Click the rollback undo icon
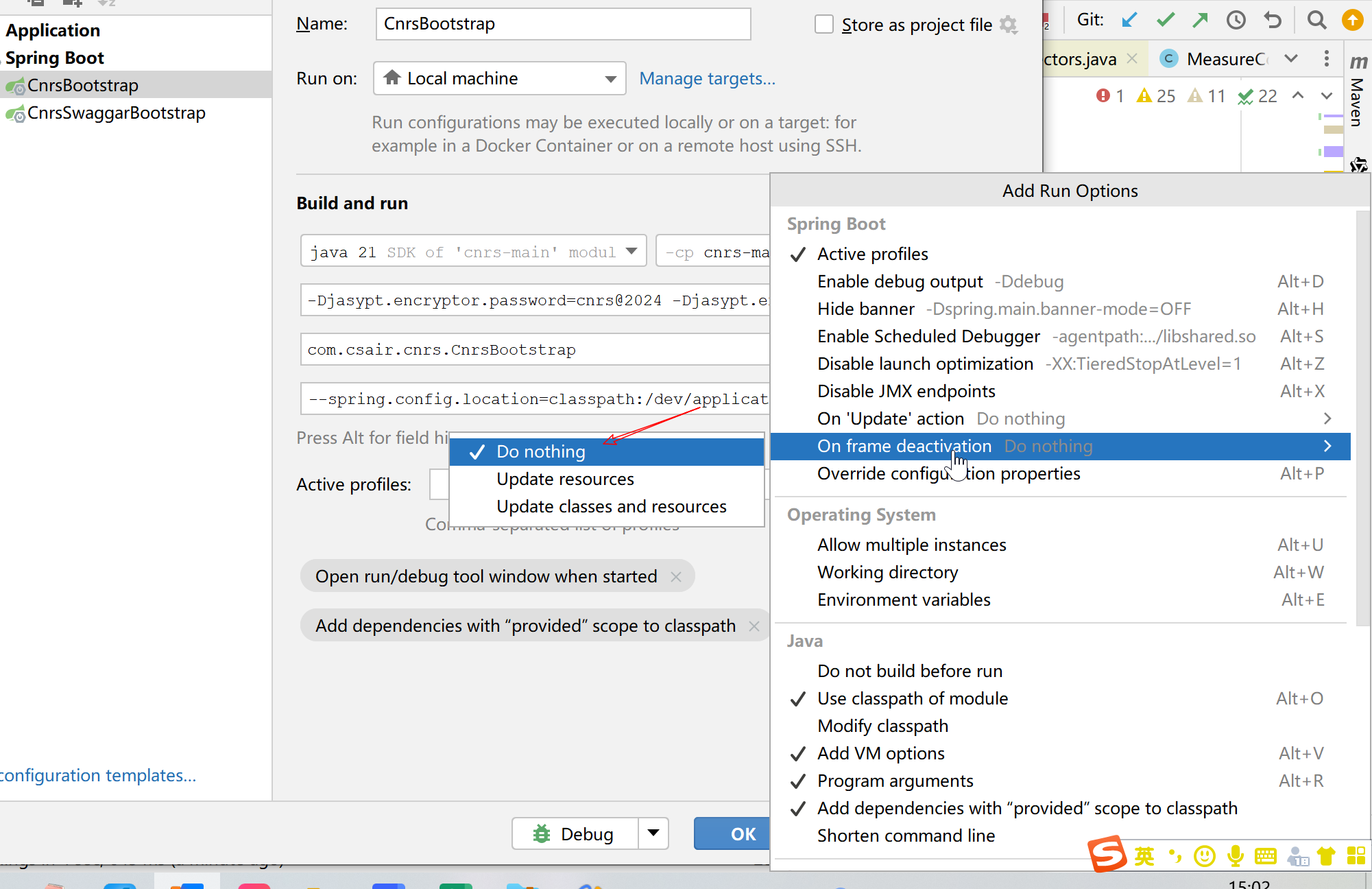The image size is (1372, 889). [1273, 20]
